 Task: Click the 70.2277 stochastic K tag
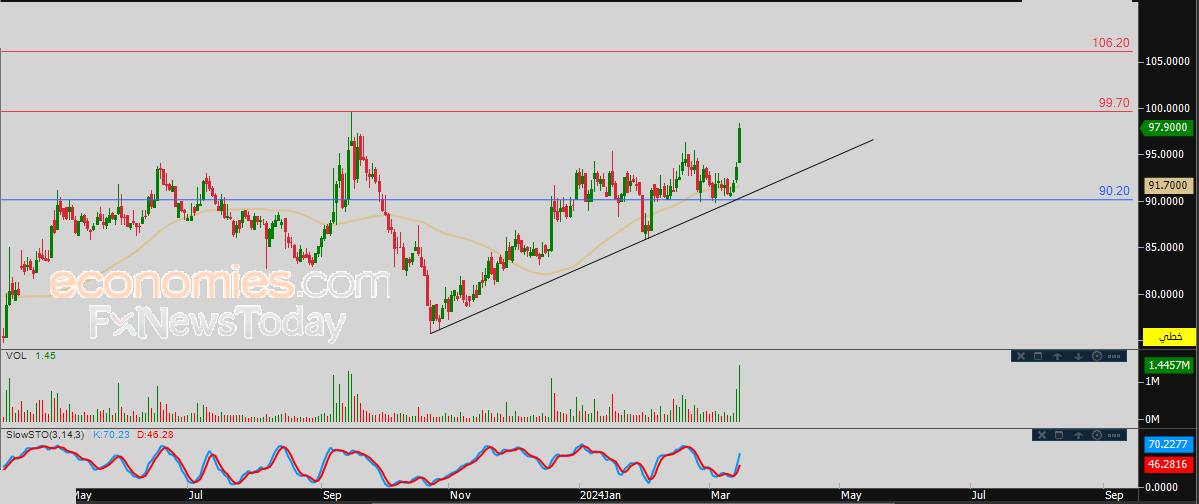coord(1169,444)
